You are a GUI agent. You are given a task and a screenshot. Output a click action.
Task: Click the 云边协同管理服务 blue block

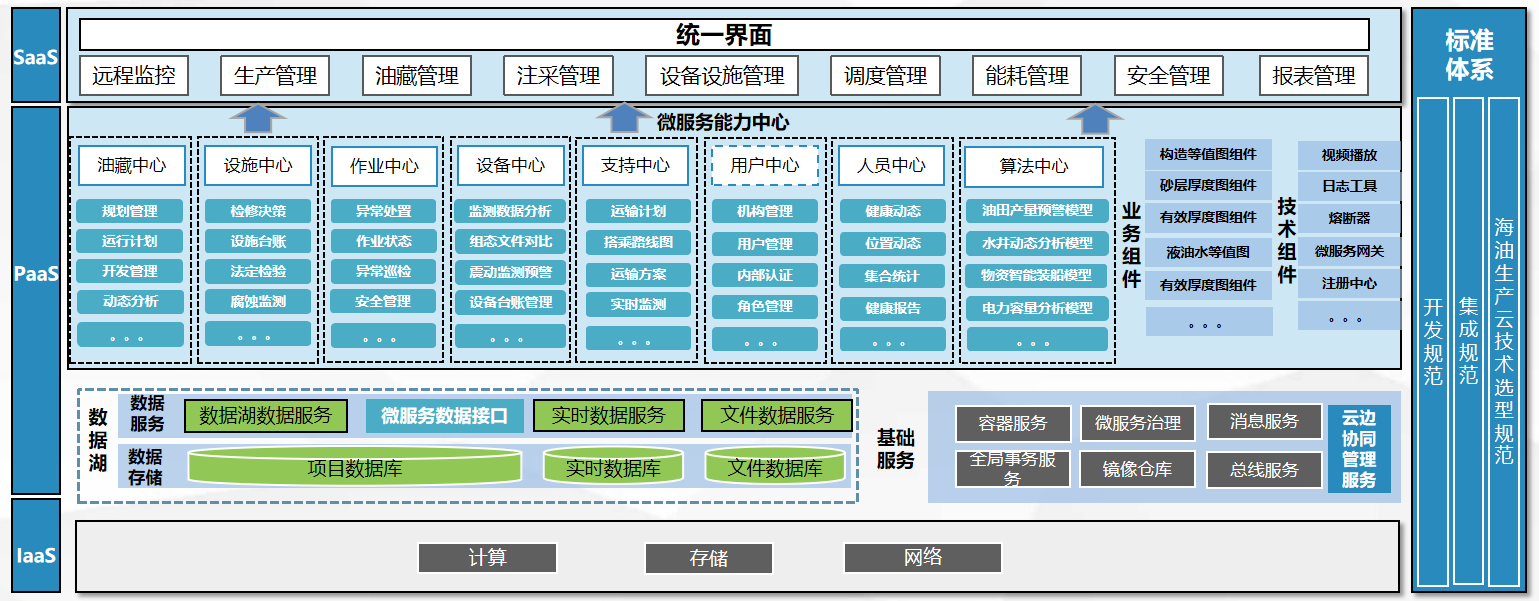click(1359, 449)
